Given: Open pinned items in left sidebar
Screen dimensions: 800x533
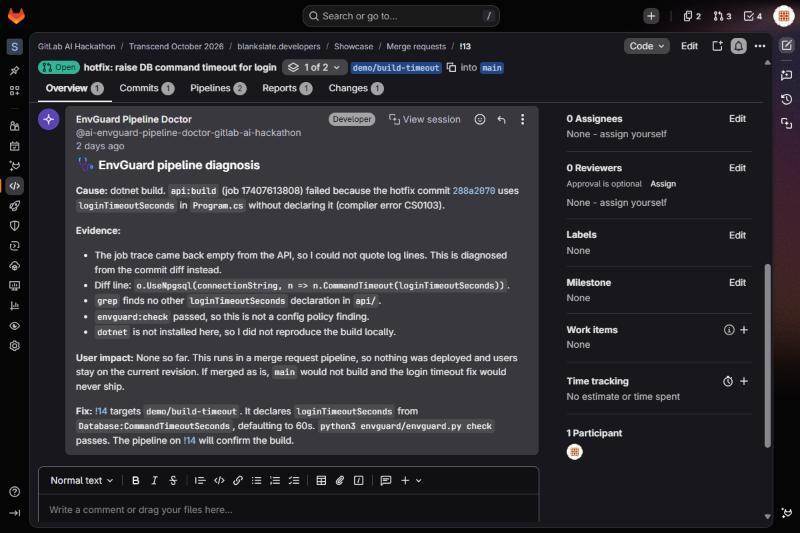Looking at the screenshot, I should click(x=14, y=70).
